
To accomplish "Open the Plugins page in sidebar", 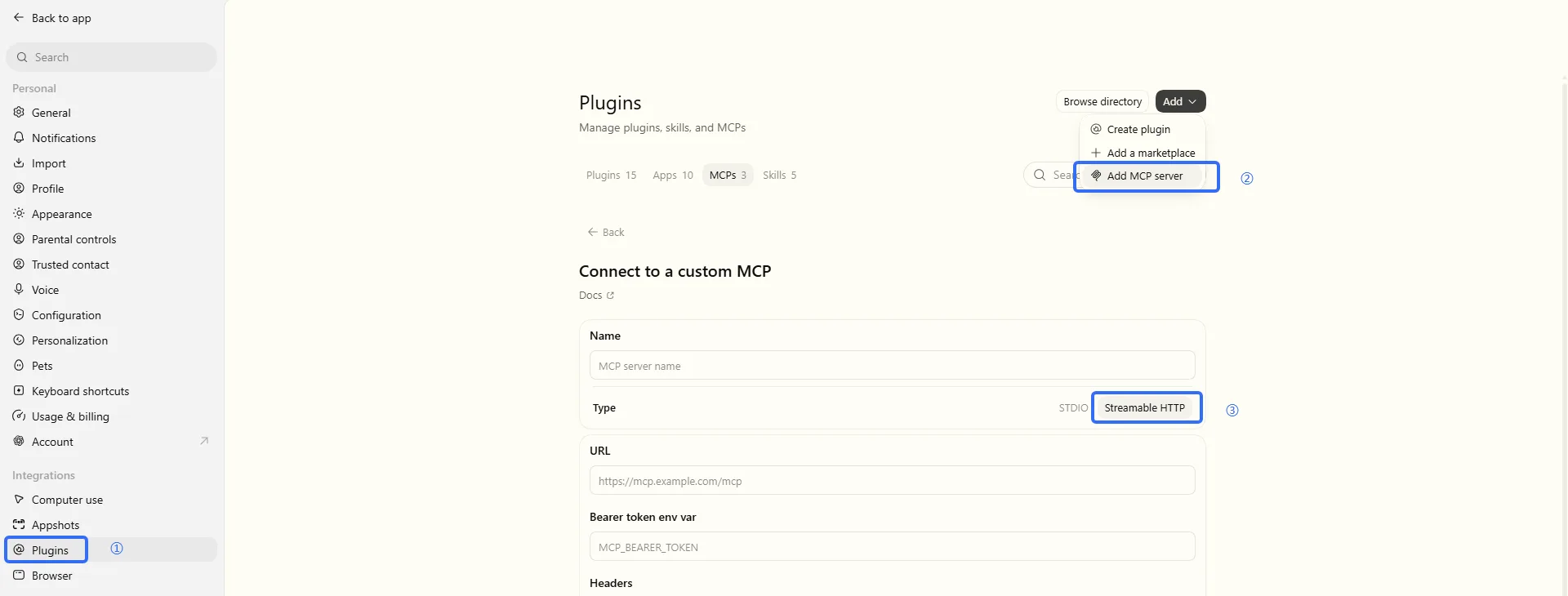I will (x=111, y=549).
